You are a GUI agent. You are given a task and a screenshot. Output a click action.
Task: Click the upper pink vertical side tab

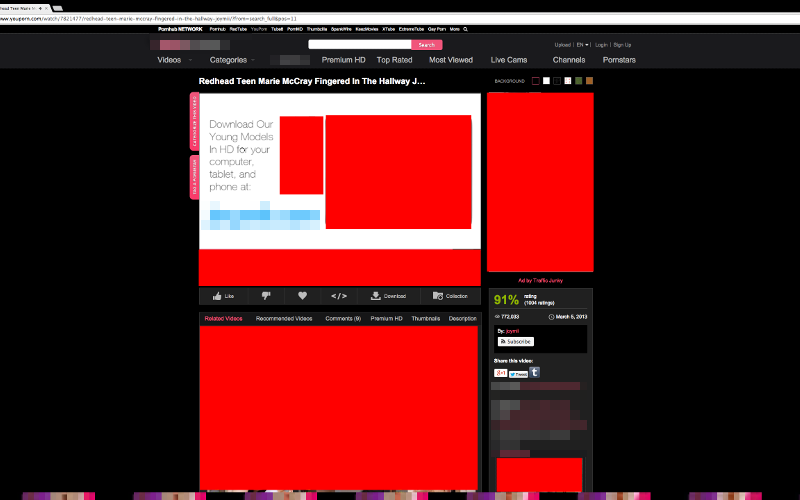[x=194, y=121]
